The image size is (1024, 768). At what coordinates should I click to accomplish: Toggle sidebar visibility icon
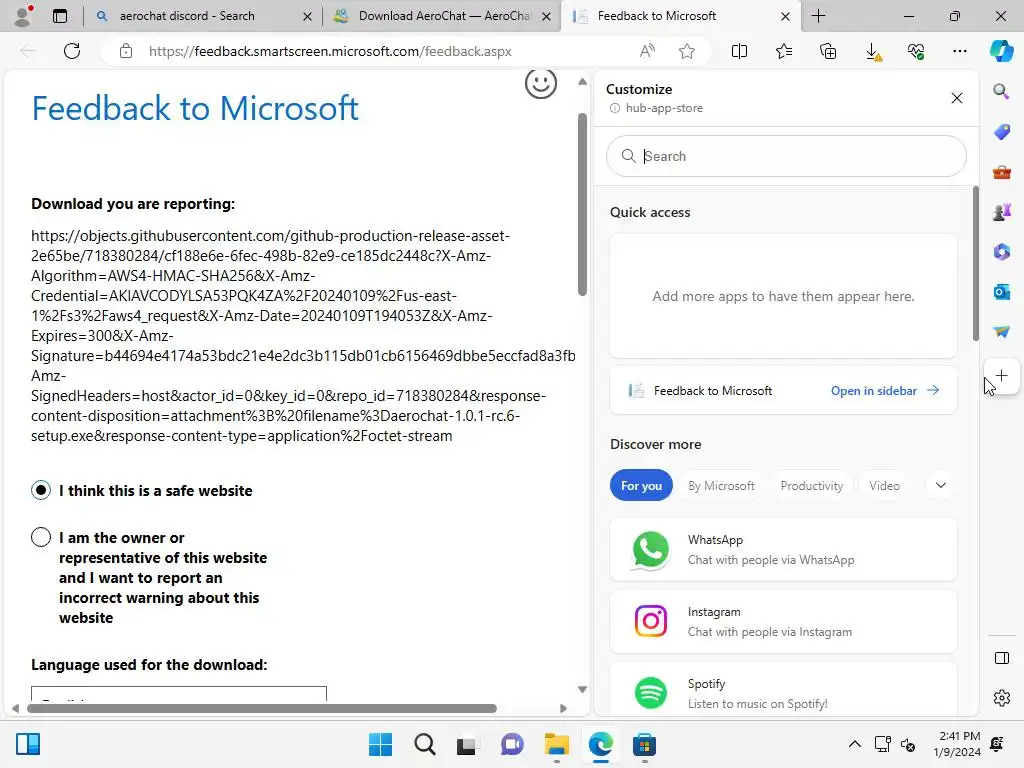(x=1002, y=658)
